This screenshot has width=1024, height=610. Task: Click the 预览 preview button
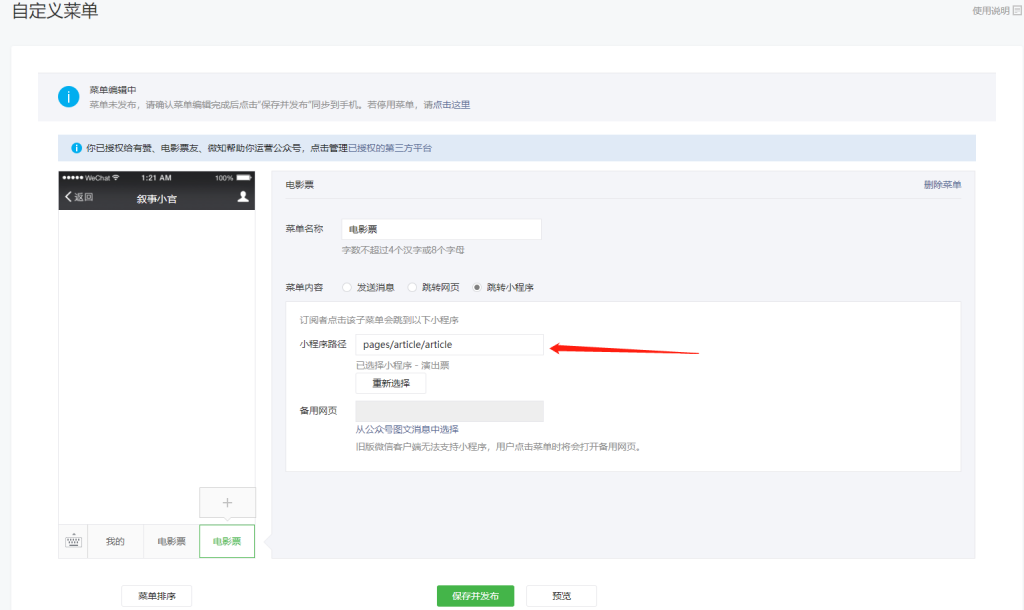[561, 595]
